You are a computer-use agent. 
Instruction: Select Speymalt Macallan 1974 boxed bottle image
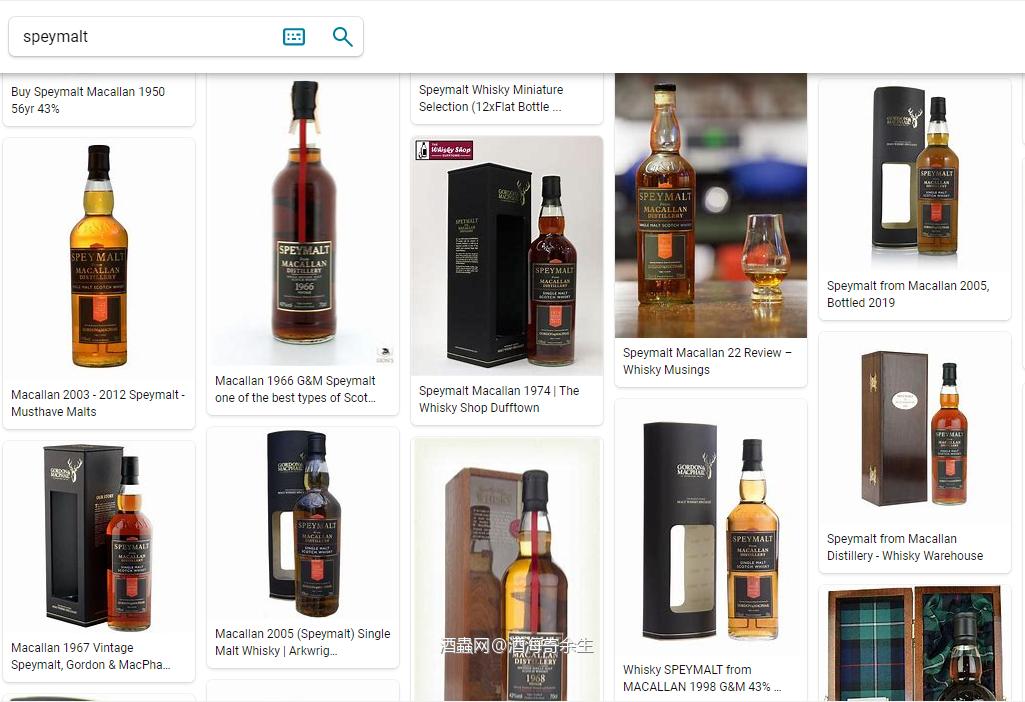[507, 258]
